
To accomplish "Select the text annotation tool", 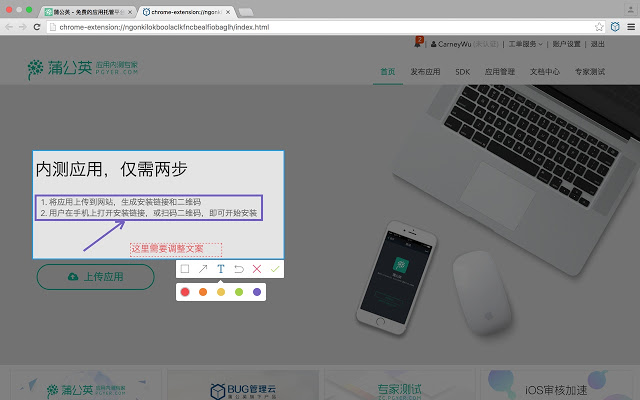I will [221, 269].
